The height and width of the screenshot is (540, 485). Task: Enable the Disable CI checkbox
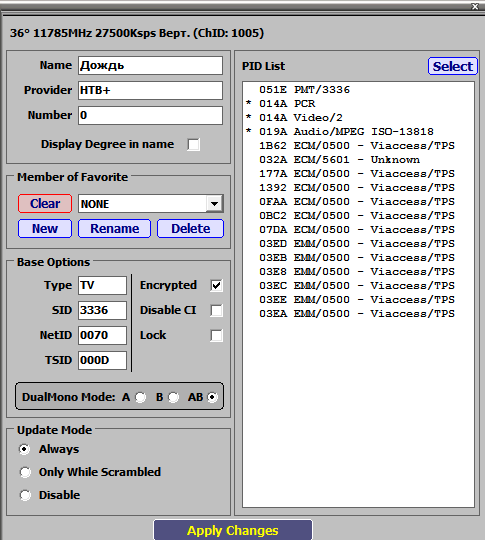(x=216, y=311)
